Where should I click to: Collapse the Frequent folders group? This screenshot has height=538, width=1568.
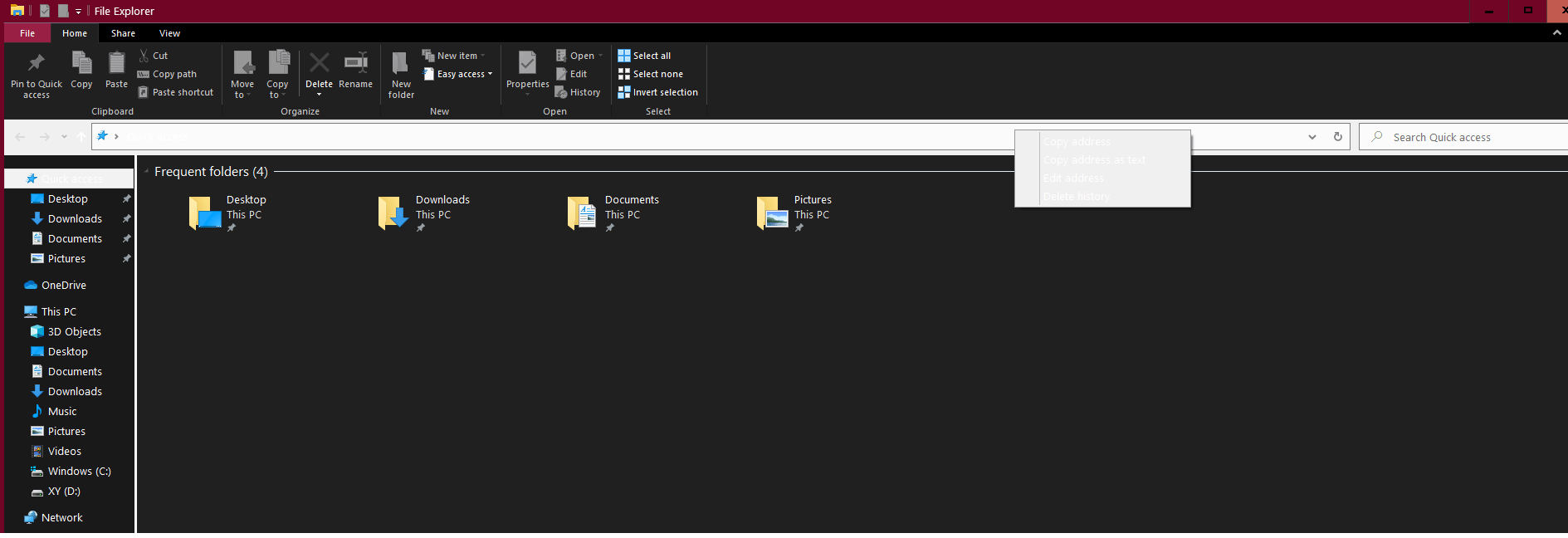tap(147, 172)
